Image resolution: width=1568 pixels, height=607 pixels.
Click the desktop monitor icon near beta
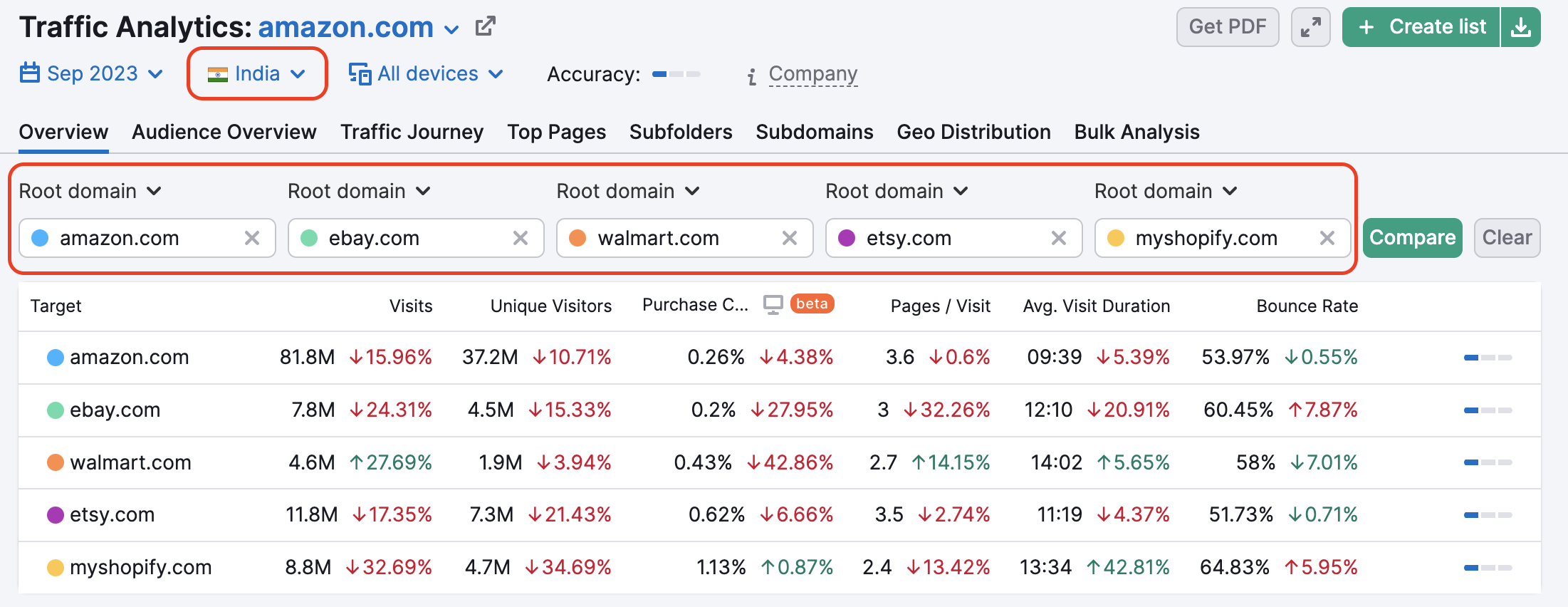pos(773,304)
